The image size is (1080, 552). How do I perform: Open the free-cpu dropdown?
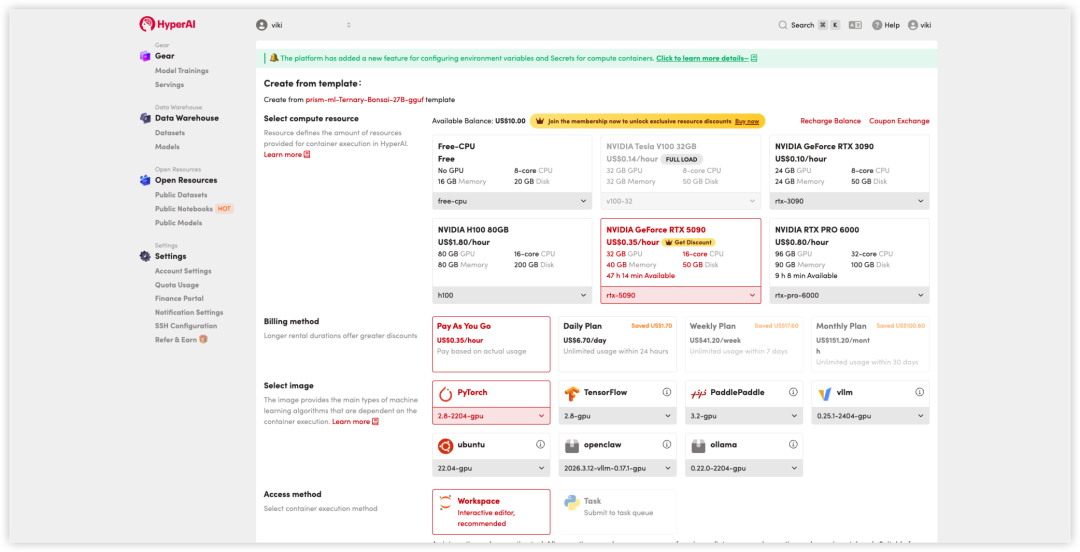[512, 201]
